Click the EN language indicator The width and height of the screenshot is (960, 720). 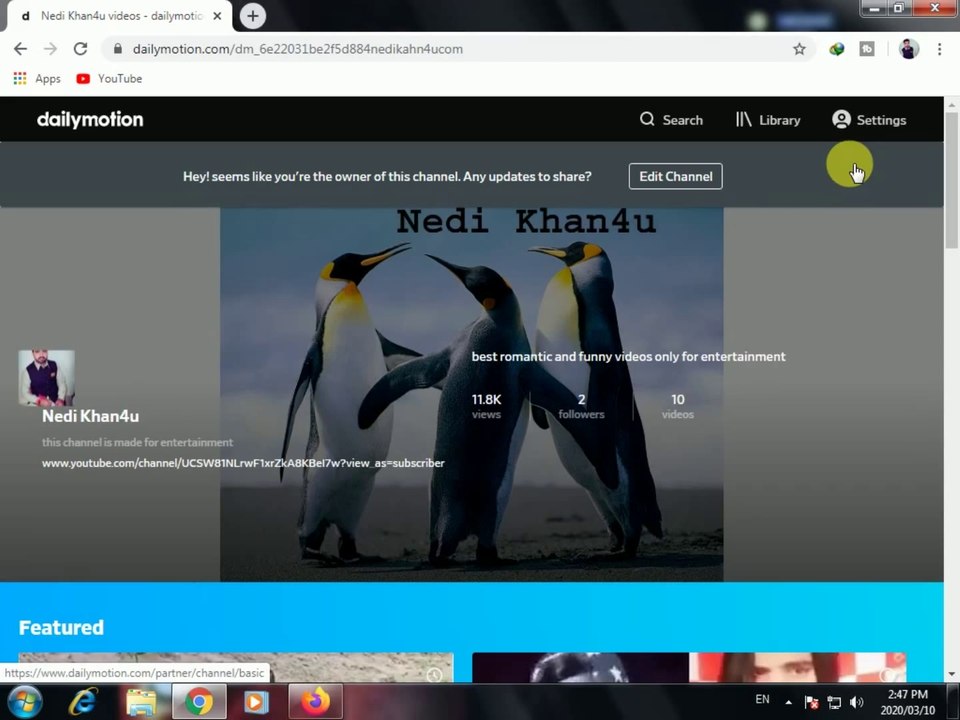(x=762, y=699)
